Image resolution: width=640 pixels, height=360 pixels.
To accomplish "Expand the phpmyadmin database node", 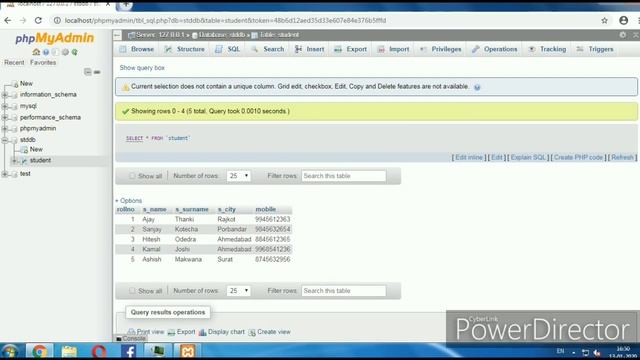I will (x=5, y=129).
